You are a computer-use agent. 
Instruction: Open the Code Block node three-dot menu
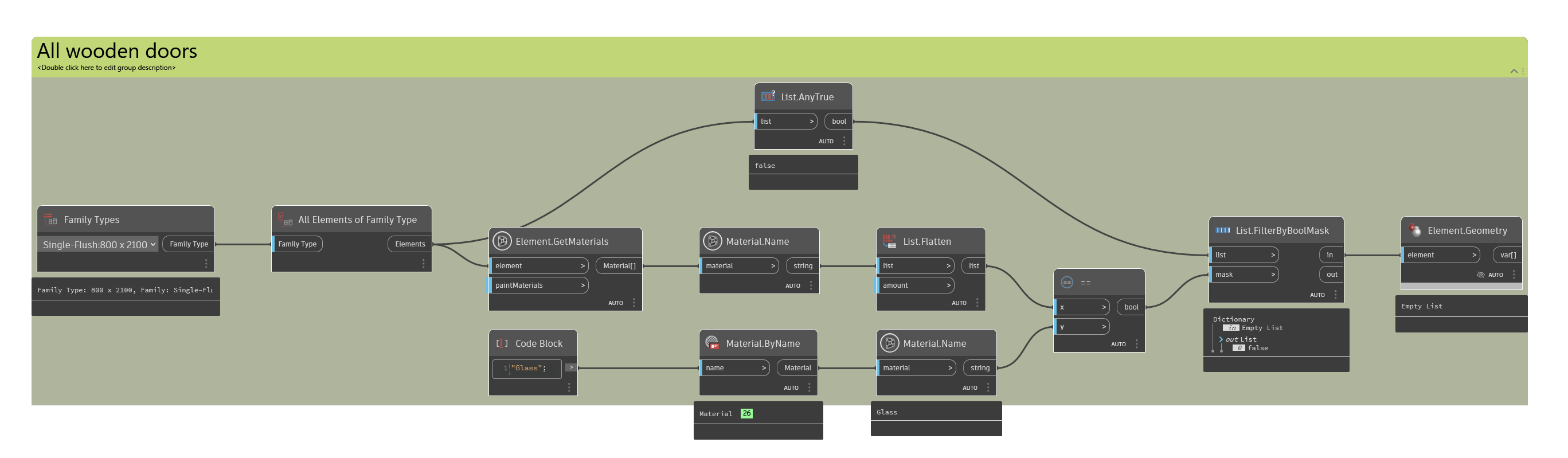tap(569, 387)
